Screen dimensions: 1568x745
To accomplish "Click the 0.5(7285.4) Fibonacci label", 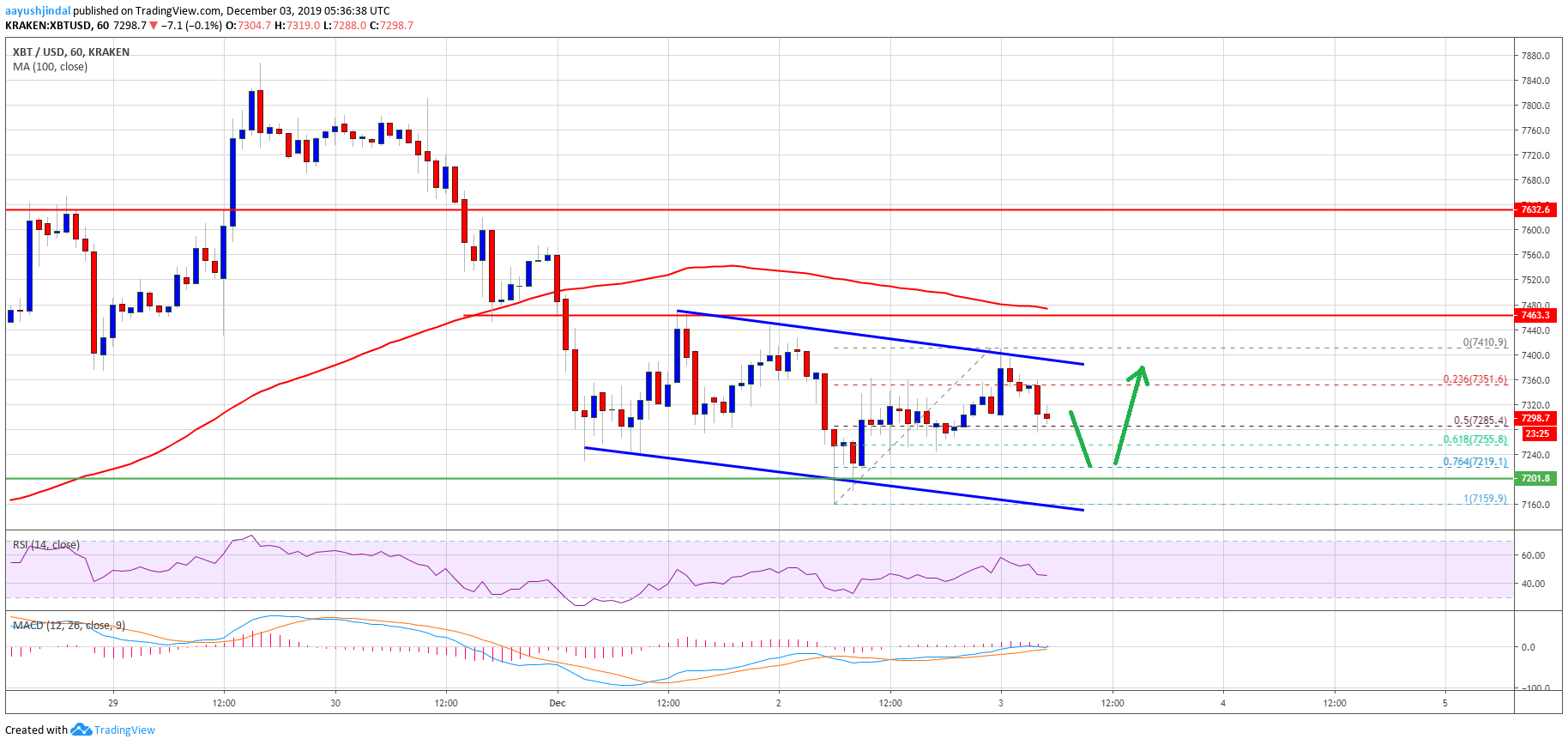I will [x=1481, y=421].
